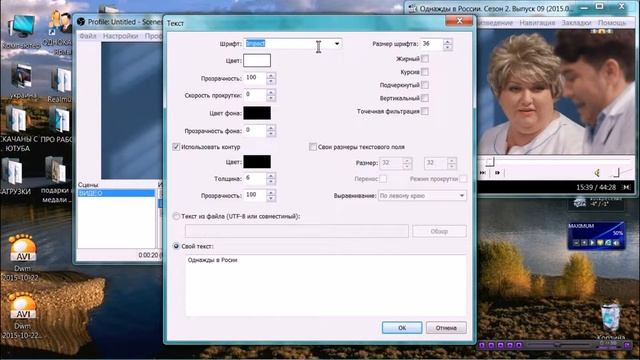Pick the black Цвет фона swatch
Image resolution: width=640 pixels, height=360 pixels.
tap(257, 113)
